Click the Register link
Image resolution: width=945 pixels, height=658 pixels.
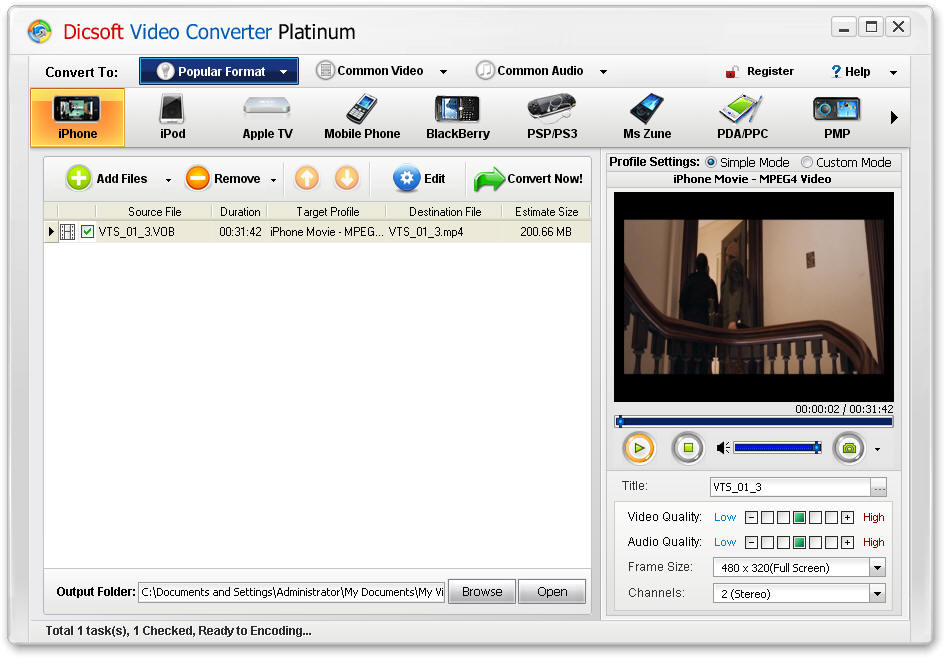[770, 71]
